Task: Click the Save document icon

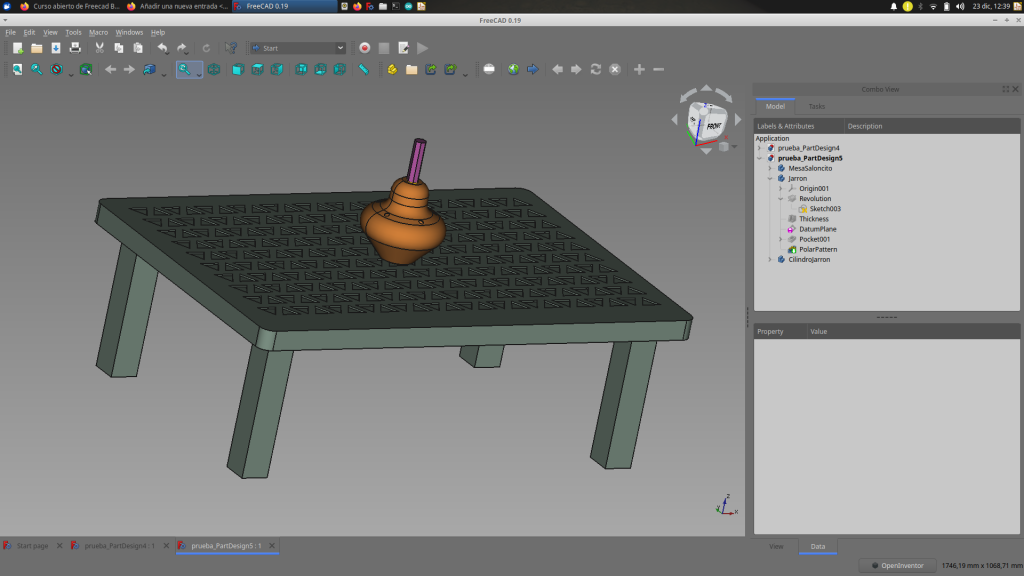Action: click(56, 48)
